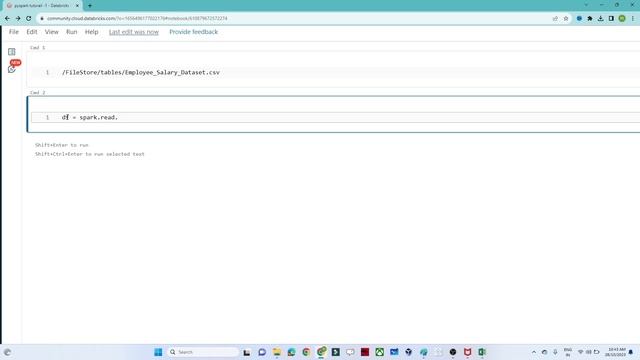Open the assistant icon with NEW badge
640x360 pixels.
(x=12, y=68)
